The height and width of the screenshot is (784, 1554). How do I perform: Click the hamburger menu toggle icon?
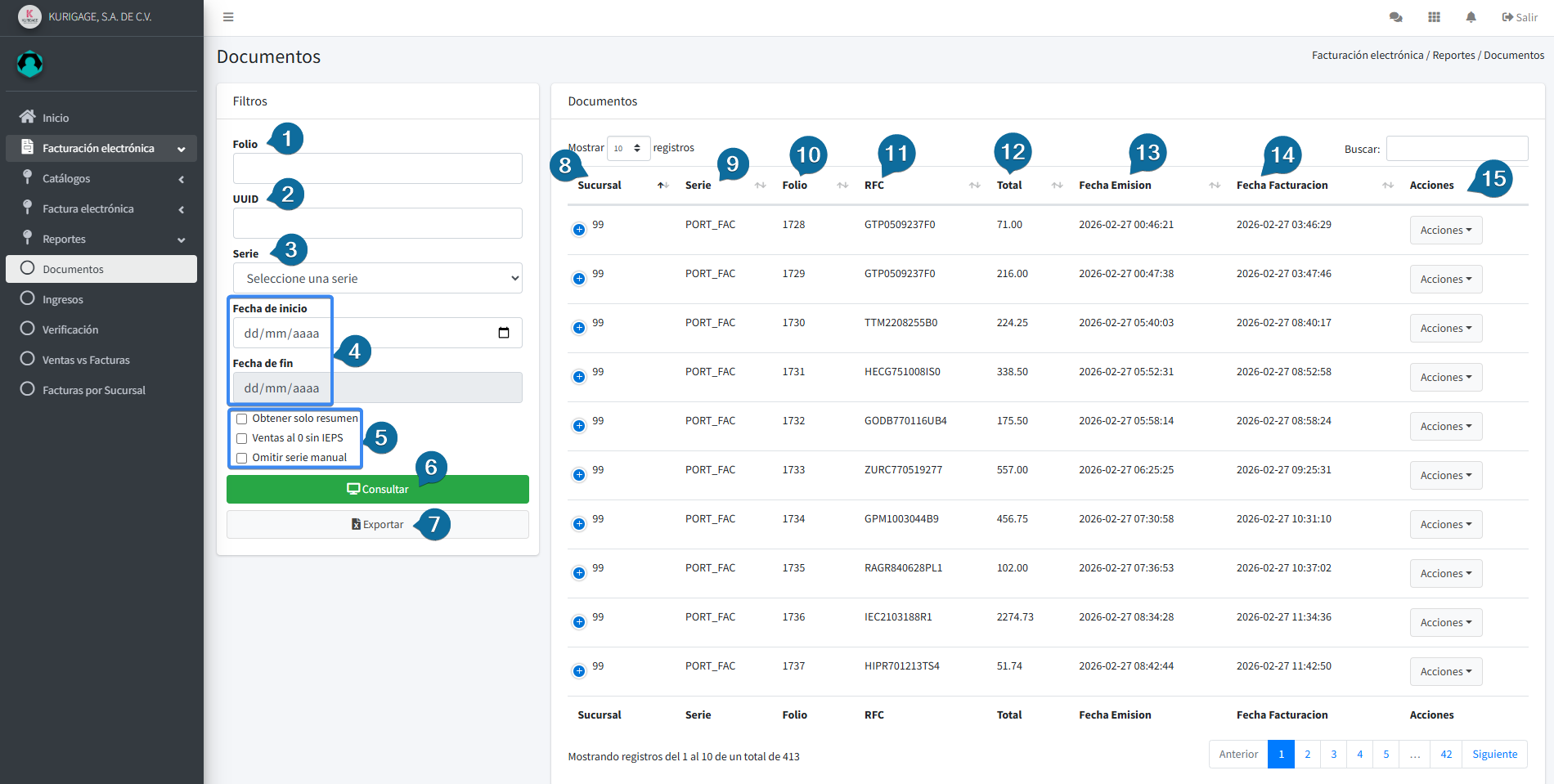tap(228, 17)
